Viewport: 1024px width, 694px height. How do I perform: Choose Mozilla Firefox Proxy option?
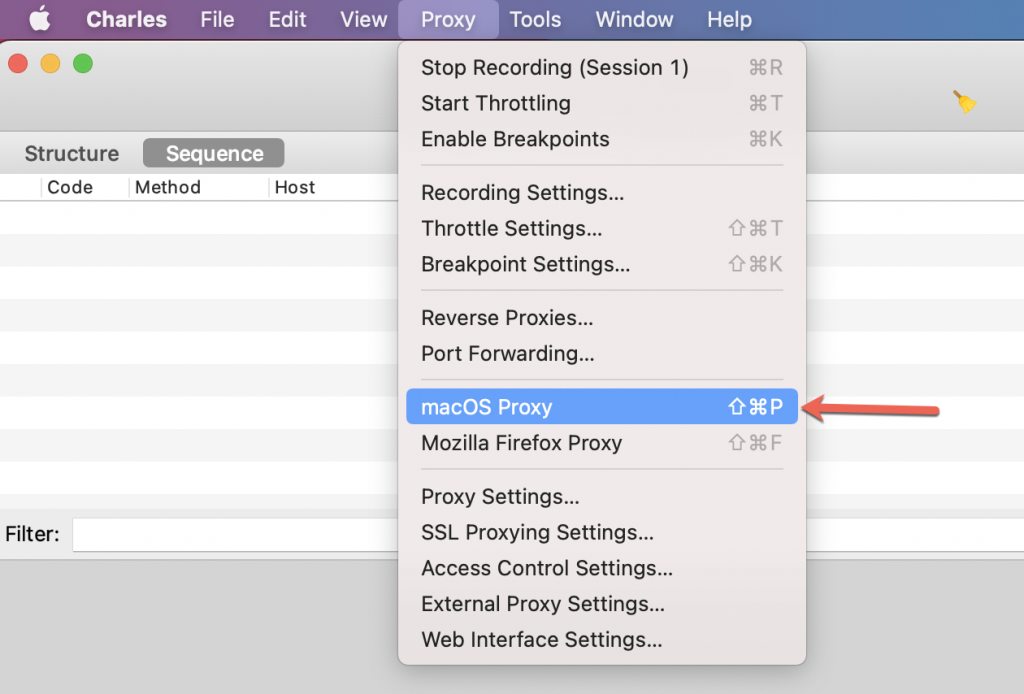click(x=601, y=443)
